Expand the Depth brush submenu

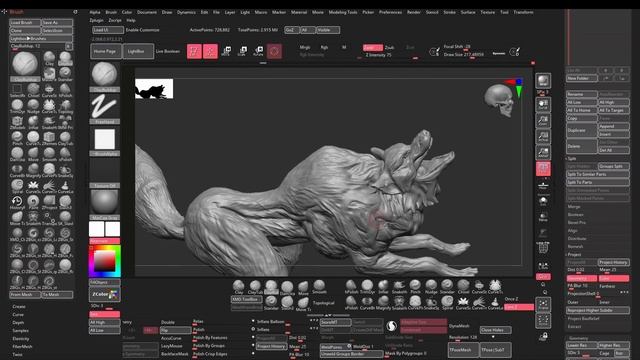18,322
